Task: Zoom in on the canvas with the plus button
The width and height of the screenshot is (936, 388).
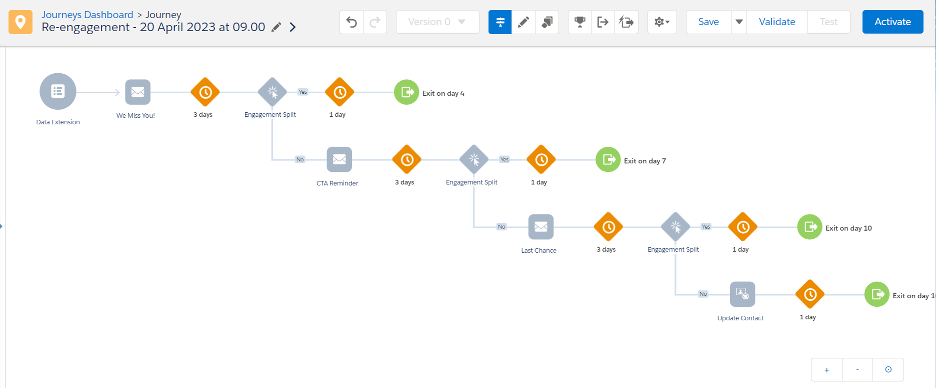Action: [x=827, y=370]
